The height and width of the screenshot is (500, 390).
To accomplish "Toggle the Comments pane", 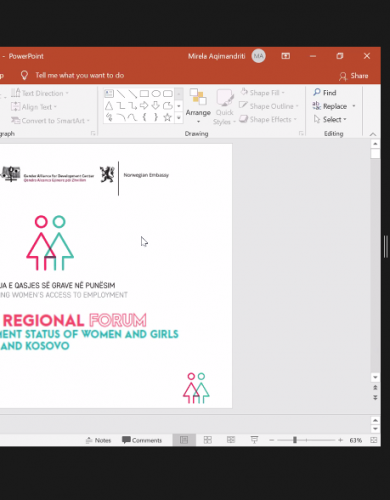I will tap(142, 440).
